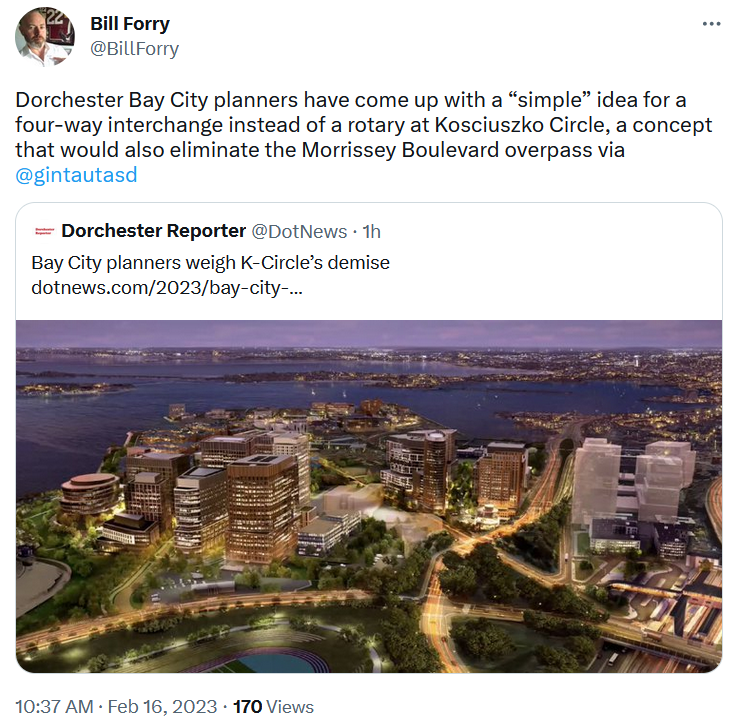Open the Dorchester Bay City rendering image
Screen dimensions: 736x728
pos(368,496)
